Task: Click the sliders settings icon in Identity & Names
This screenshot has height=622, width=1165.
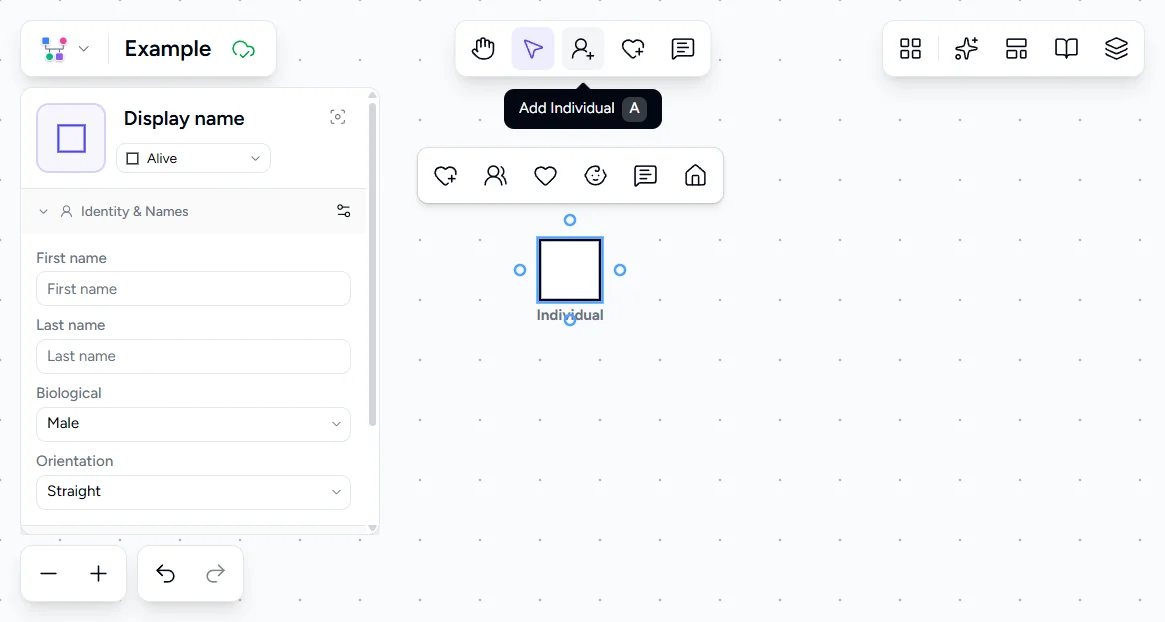Action: pyautogui.click(x=343, y=211)
